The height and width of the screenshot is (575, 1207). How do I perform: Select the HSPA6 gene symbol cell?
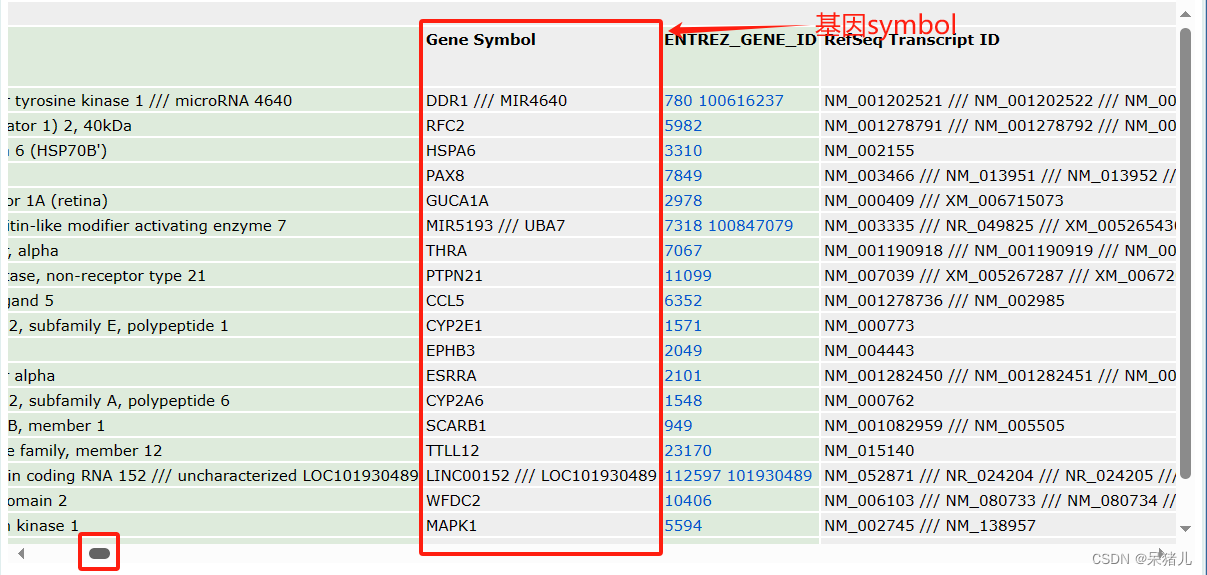[451, 151]
